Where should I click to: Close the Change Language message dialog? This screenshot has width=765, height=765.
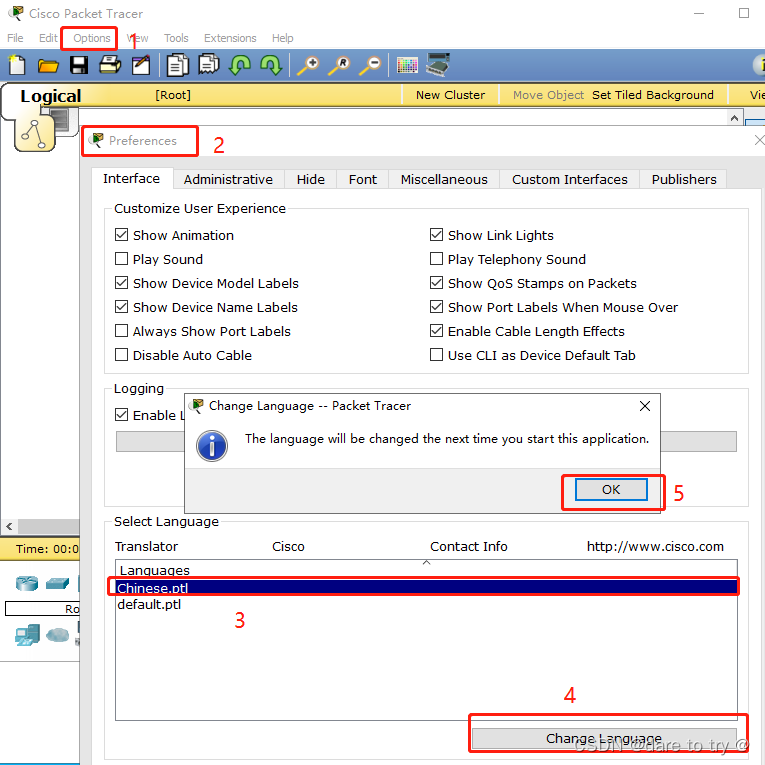(644, 406)
